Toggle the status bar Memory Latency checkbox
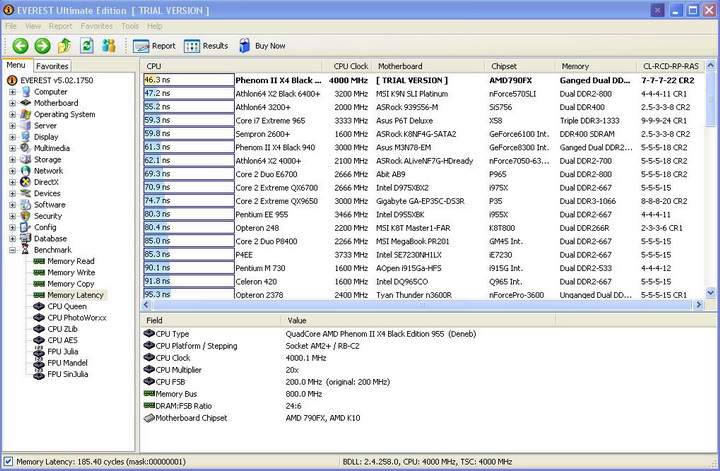Viewport: 720px width, 471px height. coord(8,461)
